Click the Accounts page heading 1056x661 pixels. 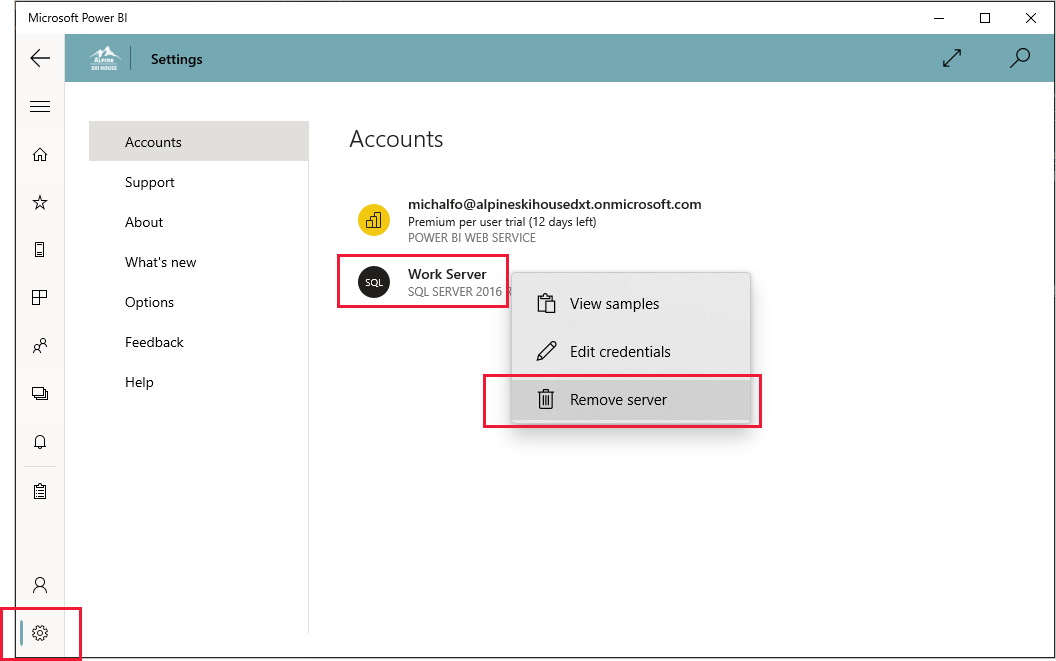point(396,139)
